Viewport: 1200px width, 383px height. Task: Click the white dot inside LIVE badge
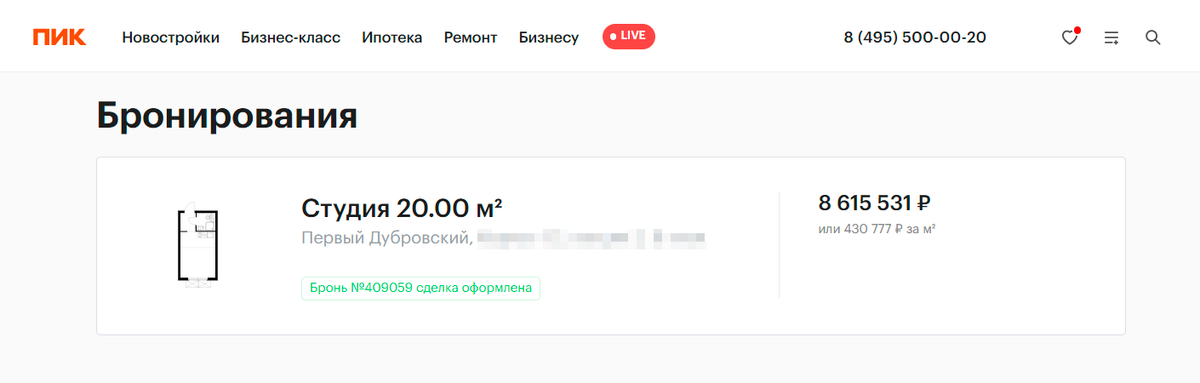(613, 36)
